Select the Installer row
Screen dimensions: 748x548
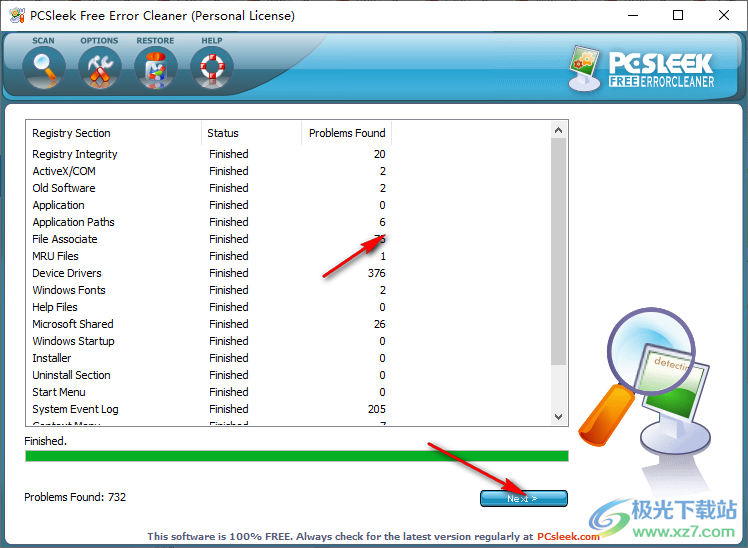[209, 358]
